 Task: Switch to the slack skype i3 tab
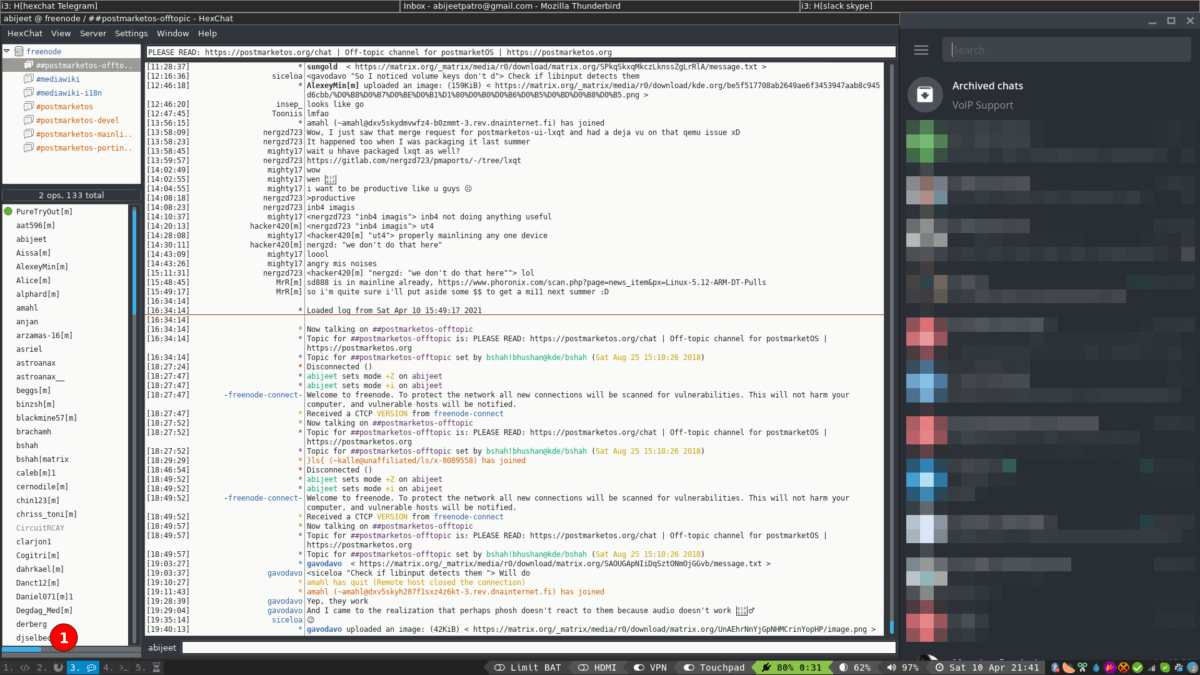tap(999, 6)
